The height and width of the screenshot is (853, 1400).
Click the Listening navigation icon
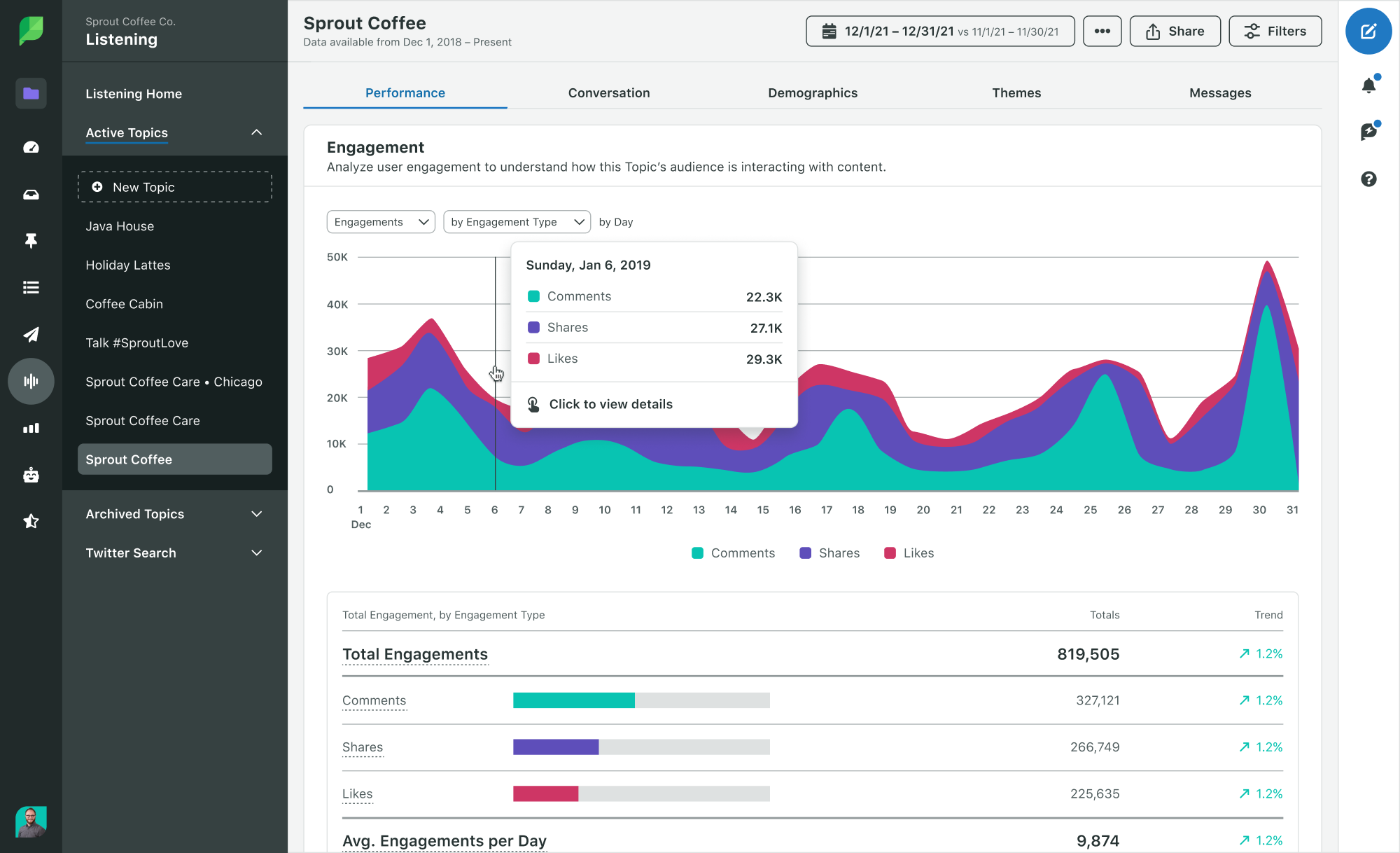(x=29, y=381)
